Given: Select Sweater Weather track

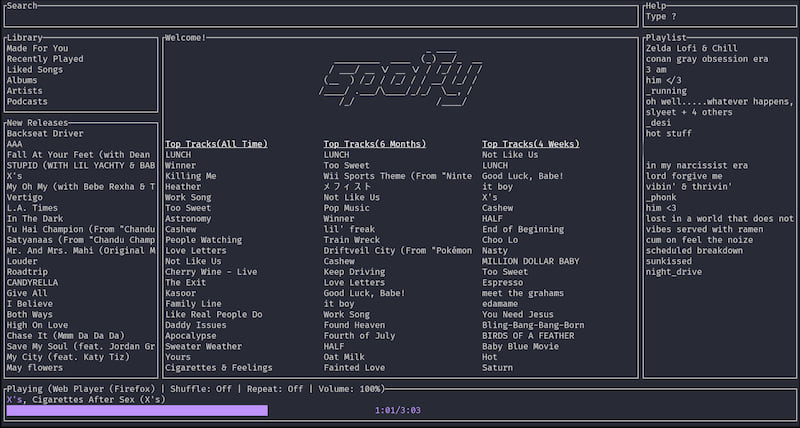Looking at the screenshot, I should tap(204, 346).
